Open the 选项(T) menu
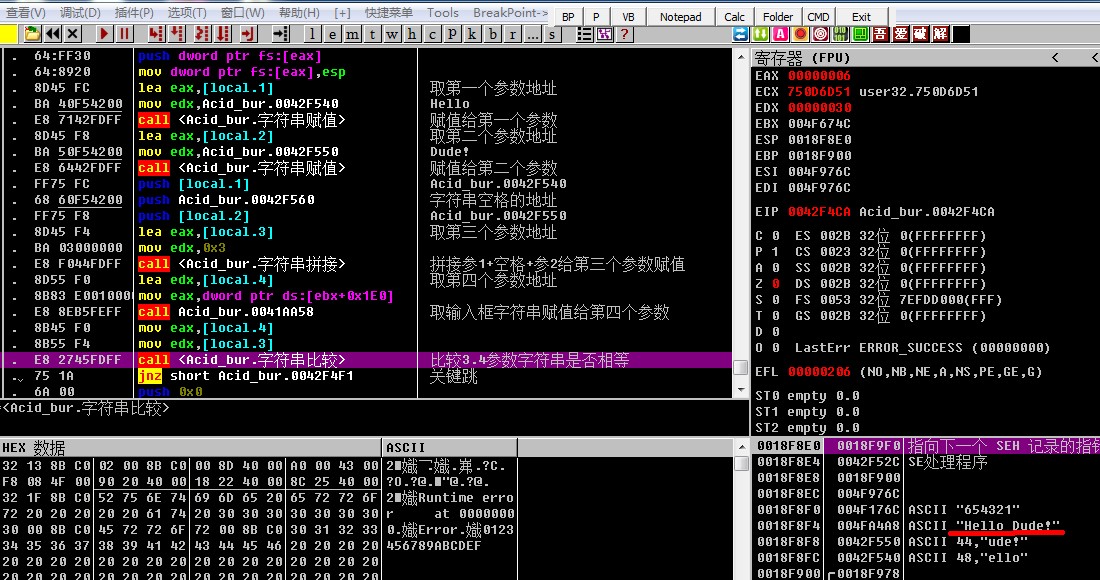The image size is (1100, 580). pos(187,13)
